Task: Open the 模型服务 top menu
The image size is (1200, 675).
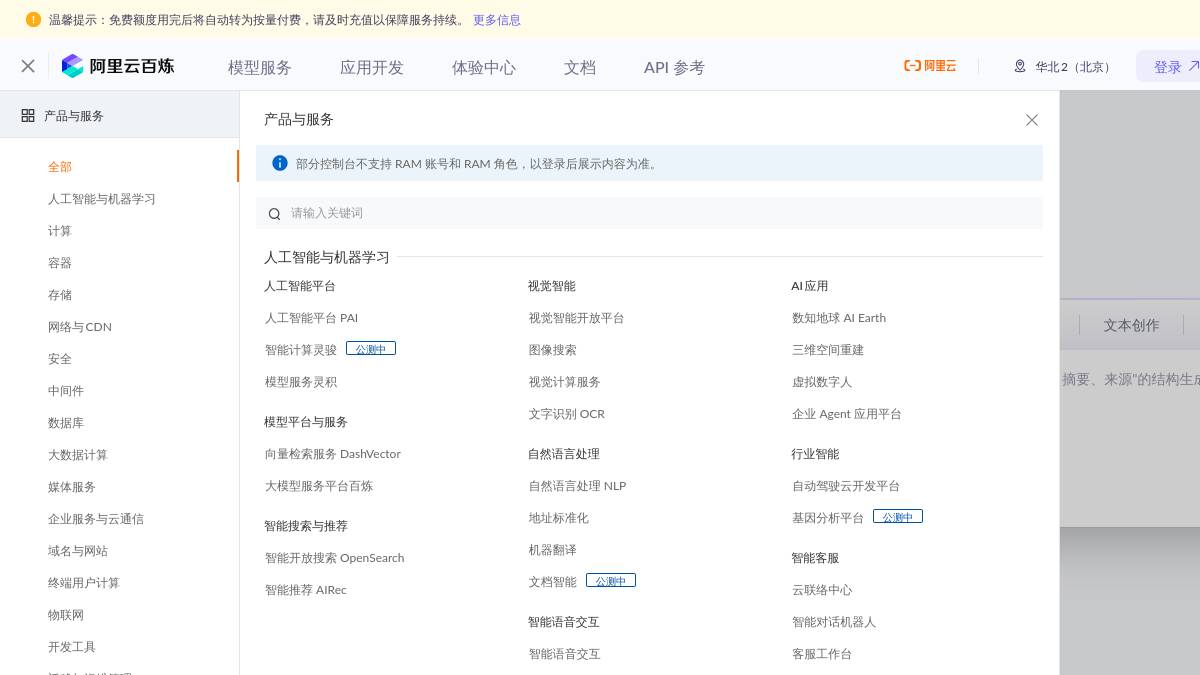Action: pos(260,68)
